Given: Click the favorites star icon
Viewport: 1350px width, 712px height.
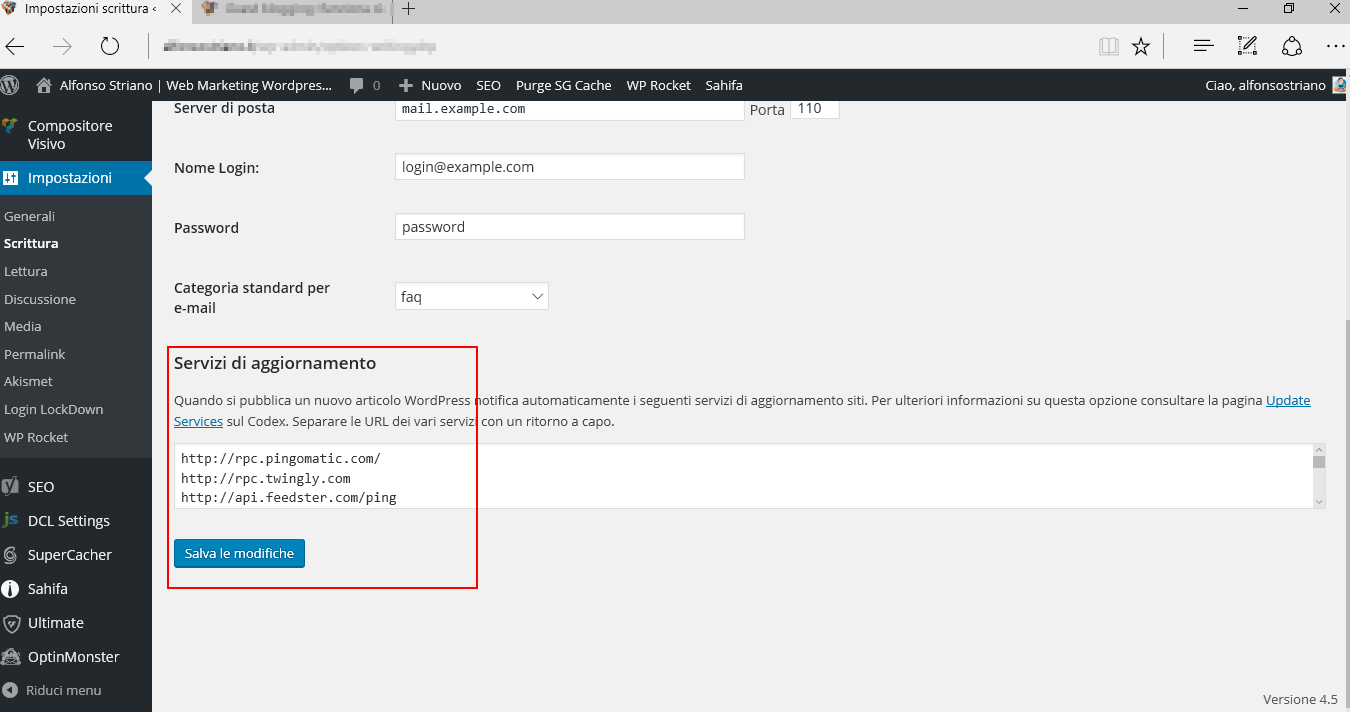Looking at the screenshot, I should click(1141, 46).
